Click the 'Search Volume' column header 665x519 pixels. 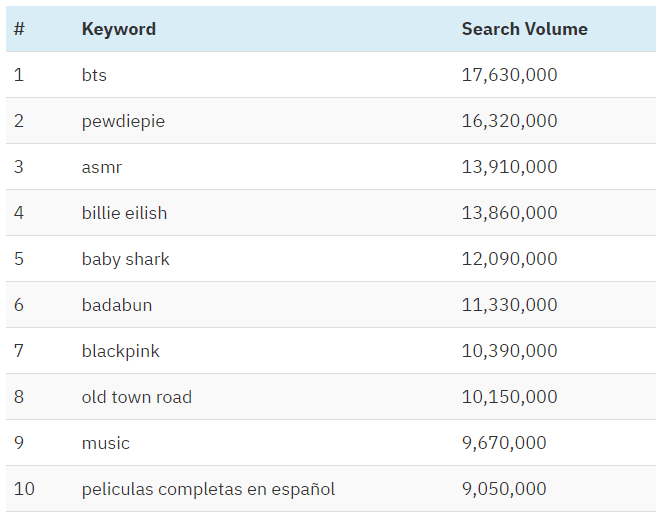[525, 29]
